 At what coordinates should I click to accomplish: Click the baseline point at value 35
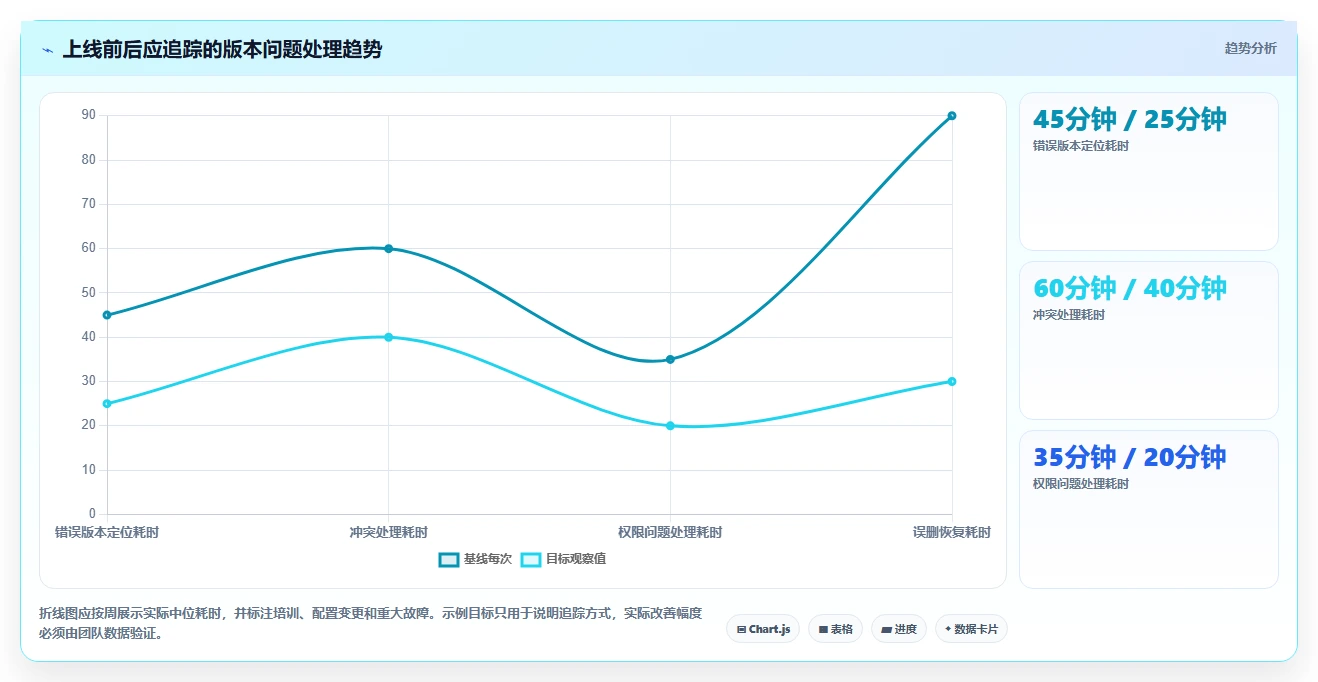pyautogui.click(x=670, y=359)
